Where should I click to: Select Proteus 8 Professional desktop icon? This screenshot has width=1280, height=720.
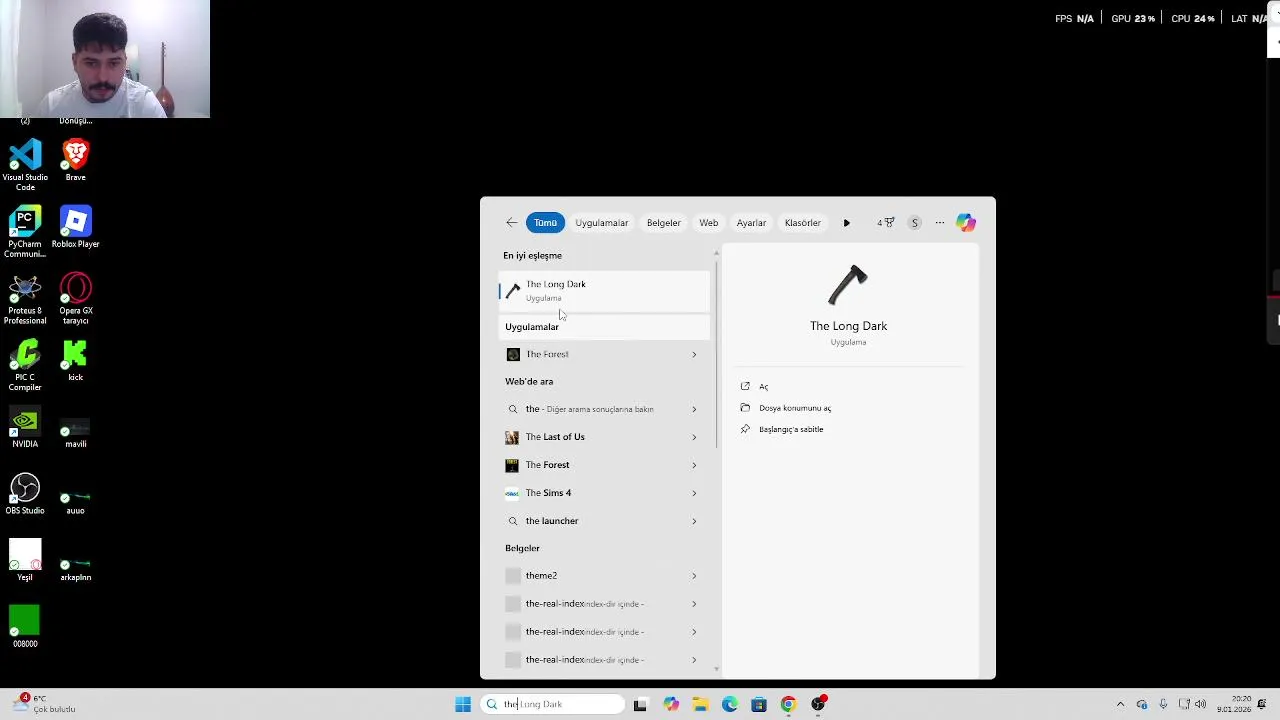(x=25, y=298)
